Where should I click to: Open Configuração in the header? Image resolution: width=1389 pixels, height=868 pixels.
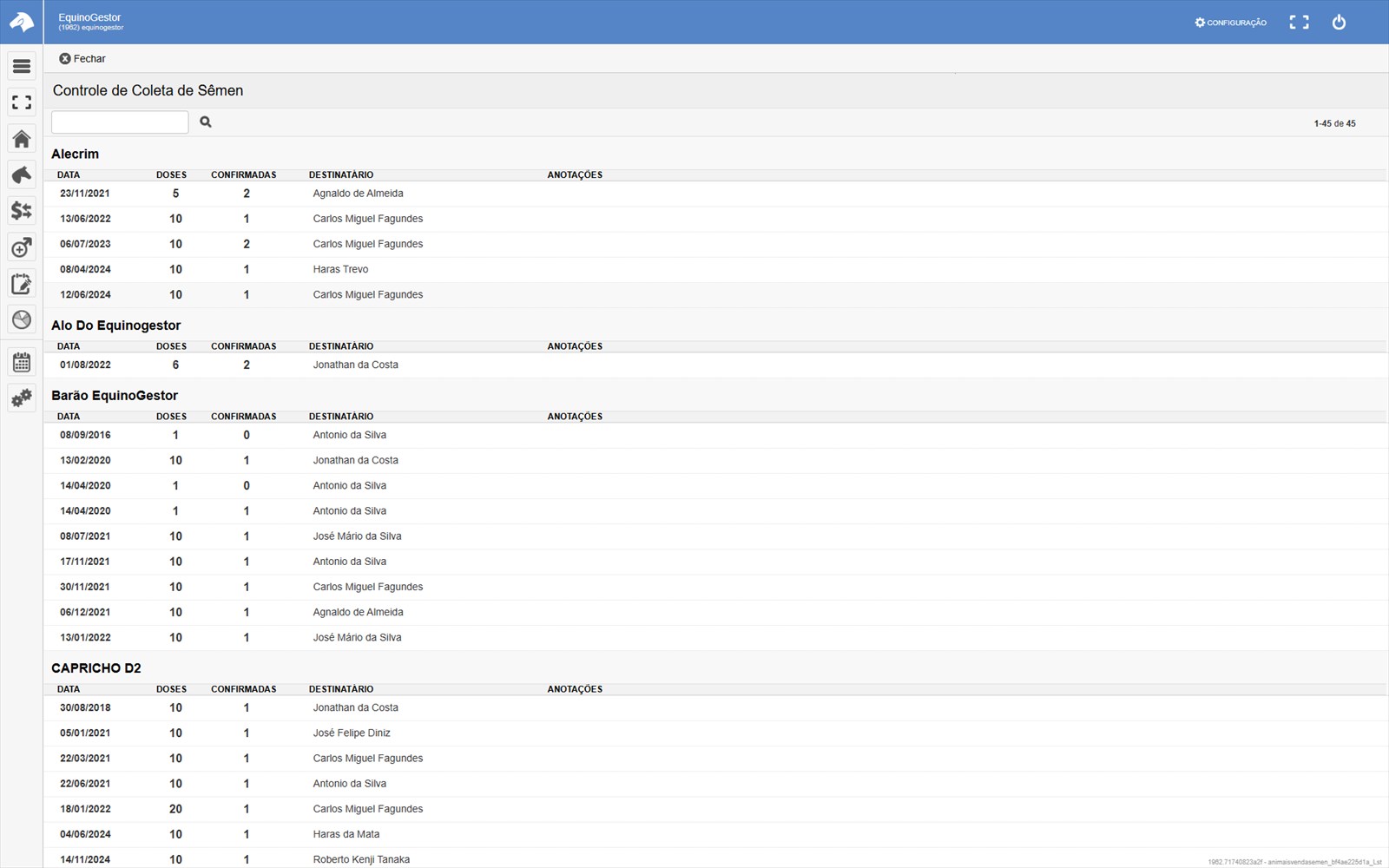[1230, 23]
